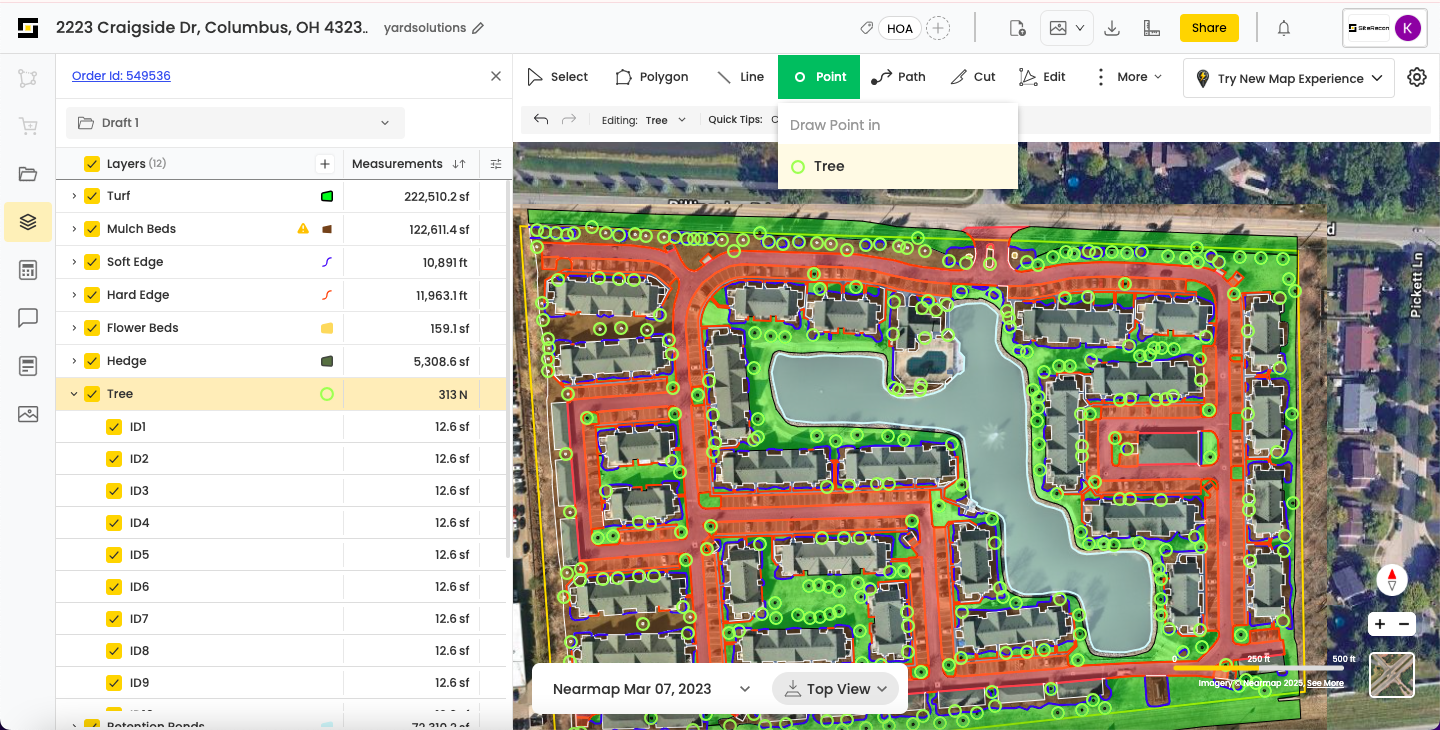
Task: Open the notifications bell
Action: 1284,28
